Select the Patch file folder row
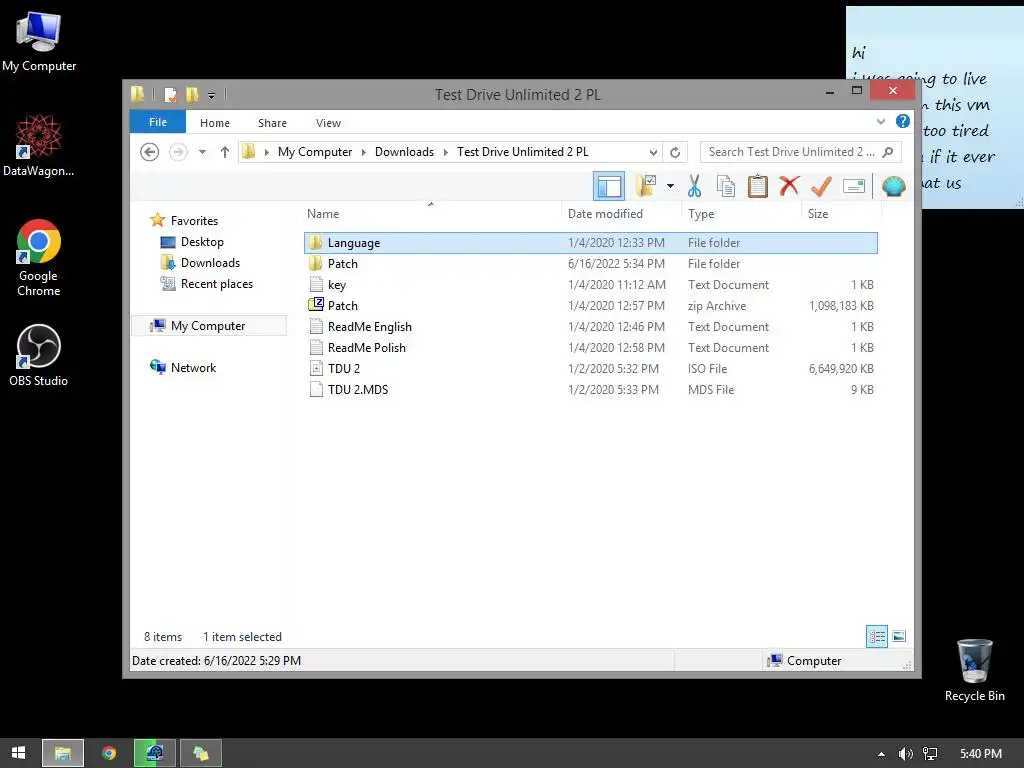Screen dimensions: 1024x768 coord(591,264)
